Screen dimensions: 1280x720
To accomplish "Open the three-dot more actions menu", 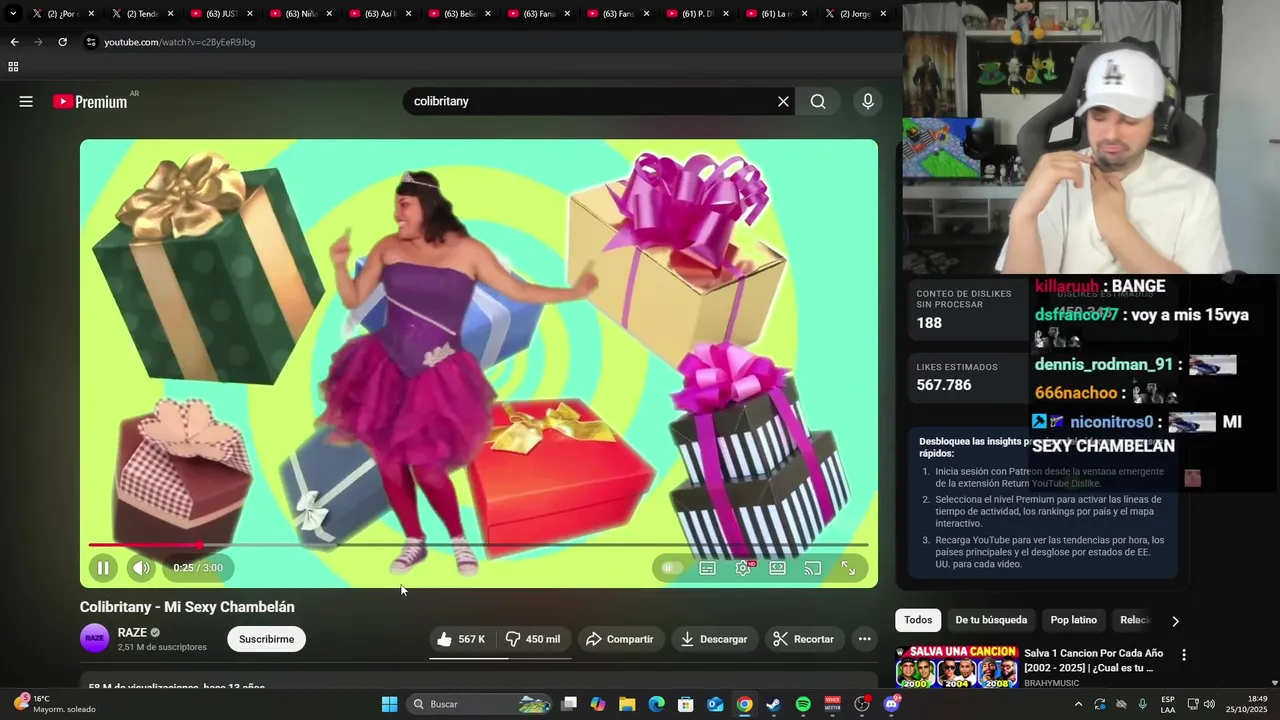I will [864, 639].
